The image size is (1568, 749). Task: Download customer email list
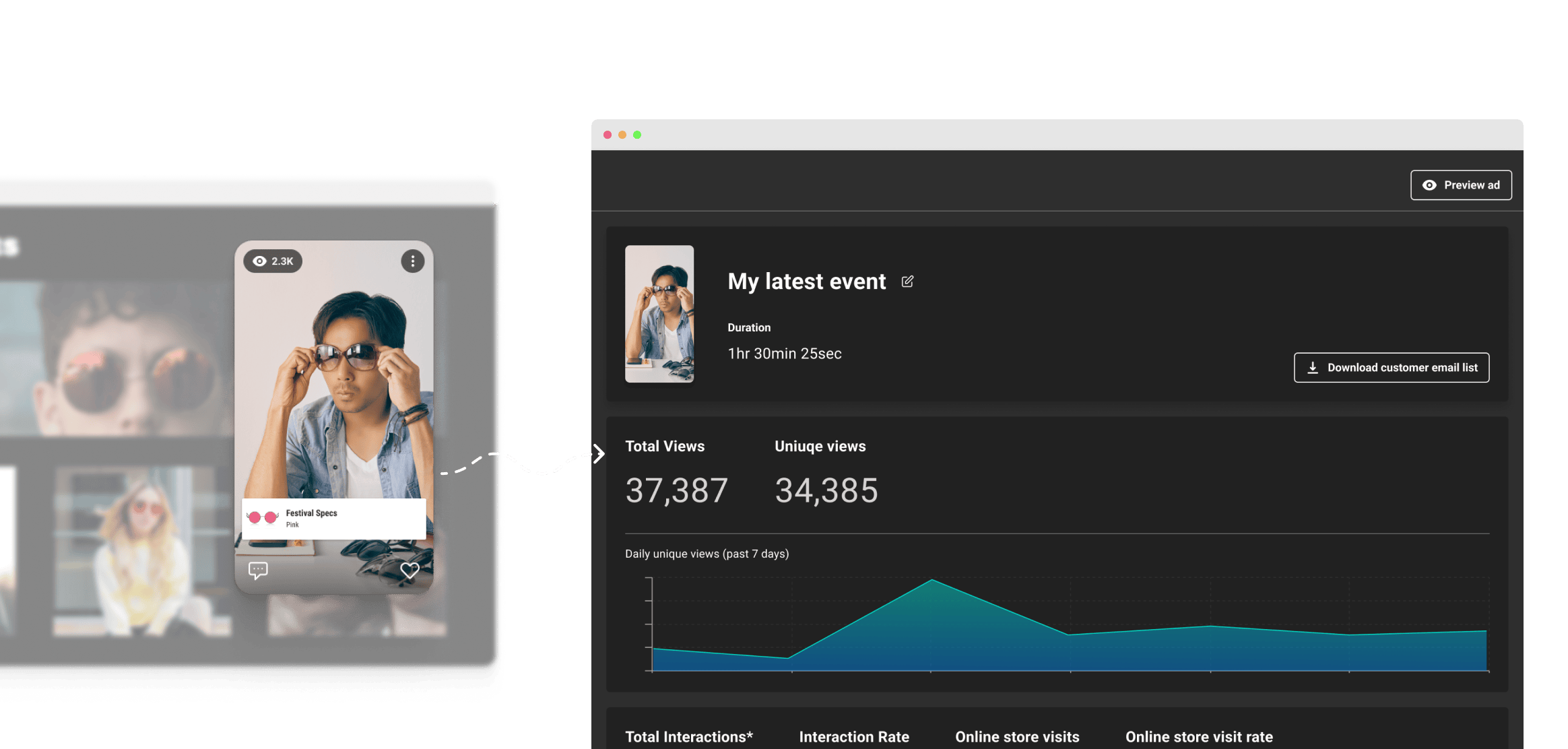1392,368
